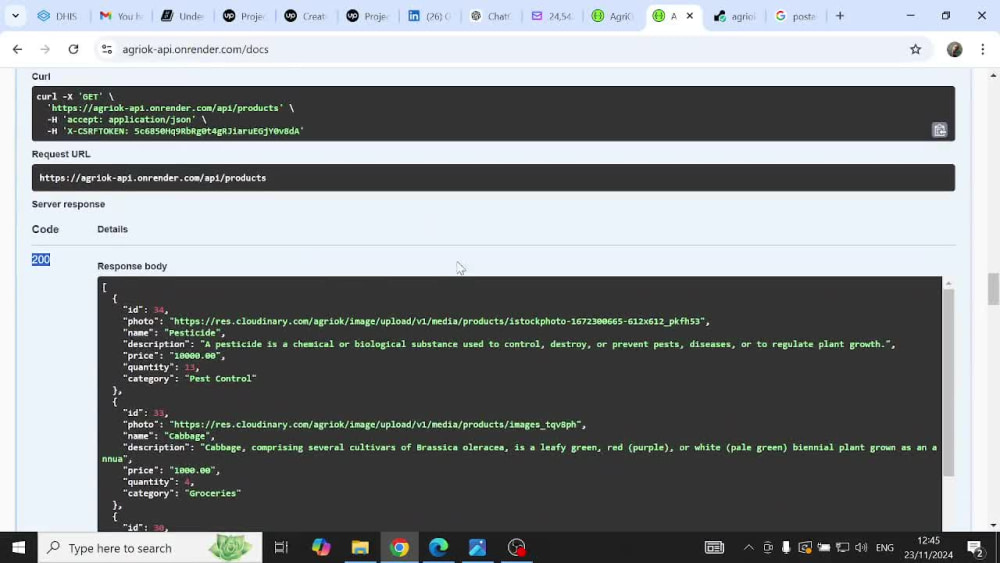Select the 200 response code
The width and height of the screenshot is (1000, 563).
click(x=41, y=260)
